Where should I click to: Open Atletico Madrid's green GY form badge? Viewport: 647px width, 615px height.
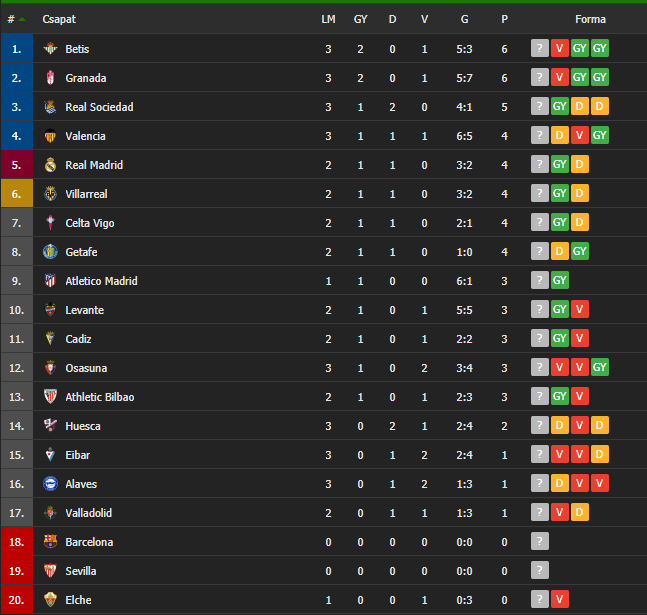[560, 280]
